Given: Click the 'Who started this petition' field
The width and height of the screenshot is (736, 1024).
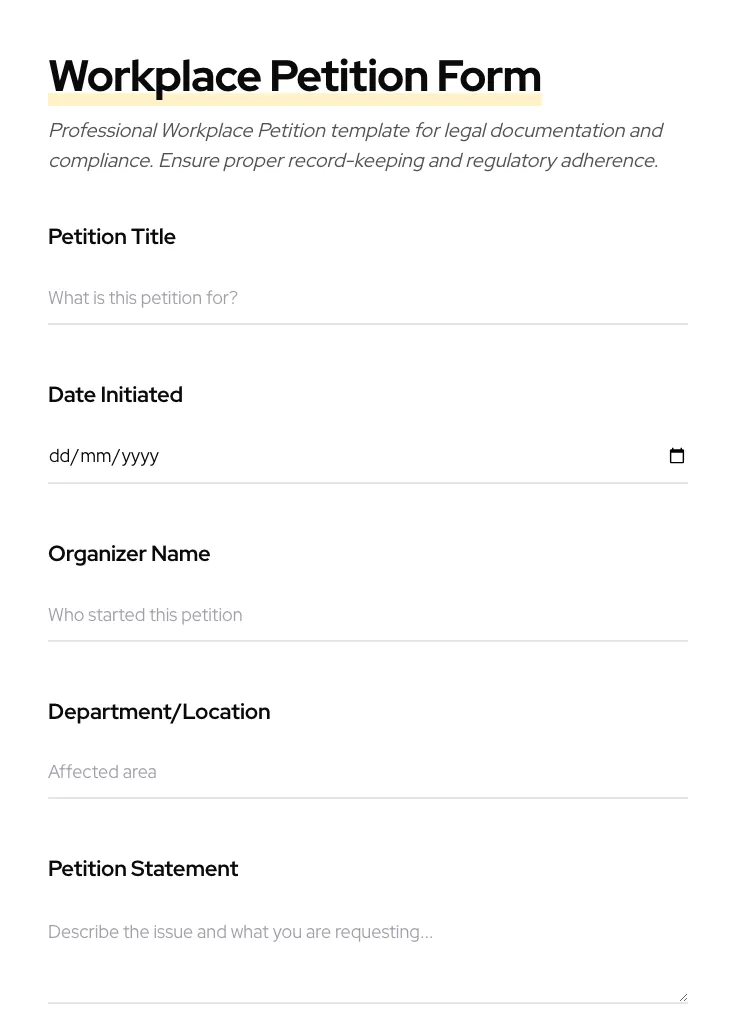Looking at the screenshot, I should [145, 615].
